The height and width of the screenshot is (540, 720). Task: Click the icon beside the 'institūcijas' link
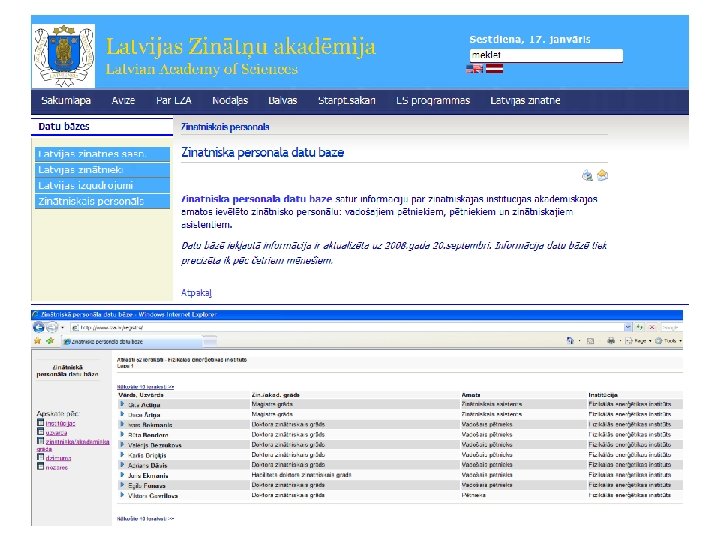tap(40, 423)
